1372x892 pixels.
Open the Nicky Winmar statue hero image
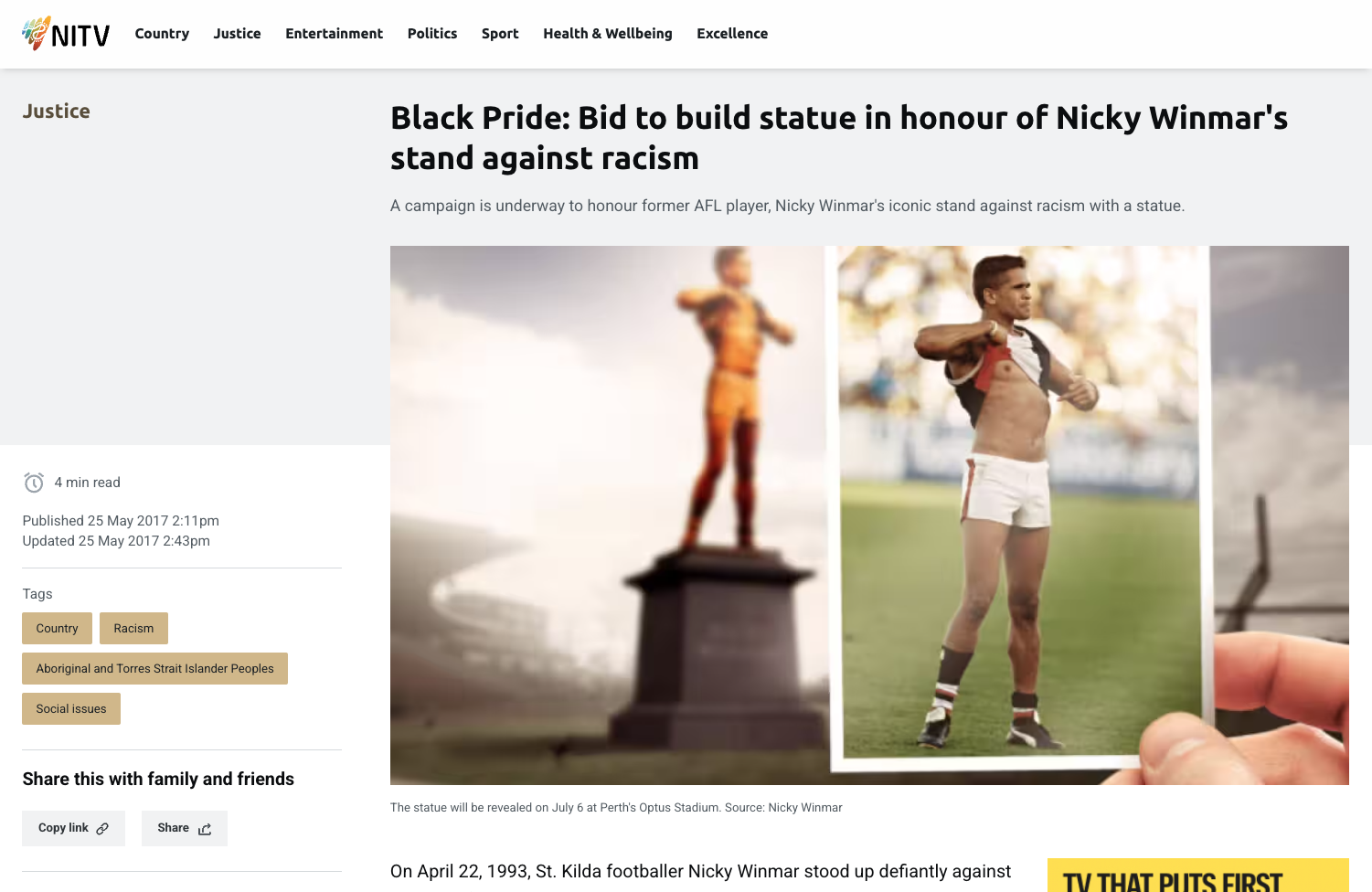pos(869,515)
